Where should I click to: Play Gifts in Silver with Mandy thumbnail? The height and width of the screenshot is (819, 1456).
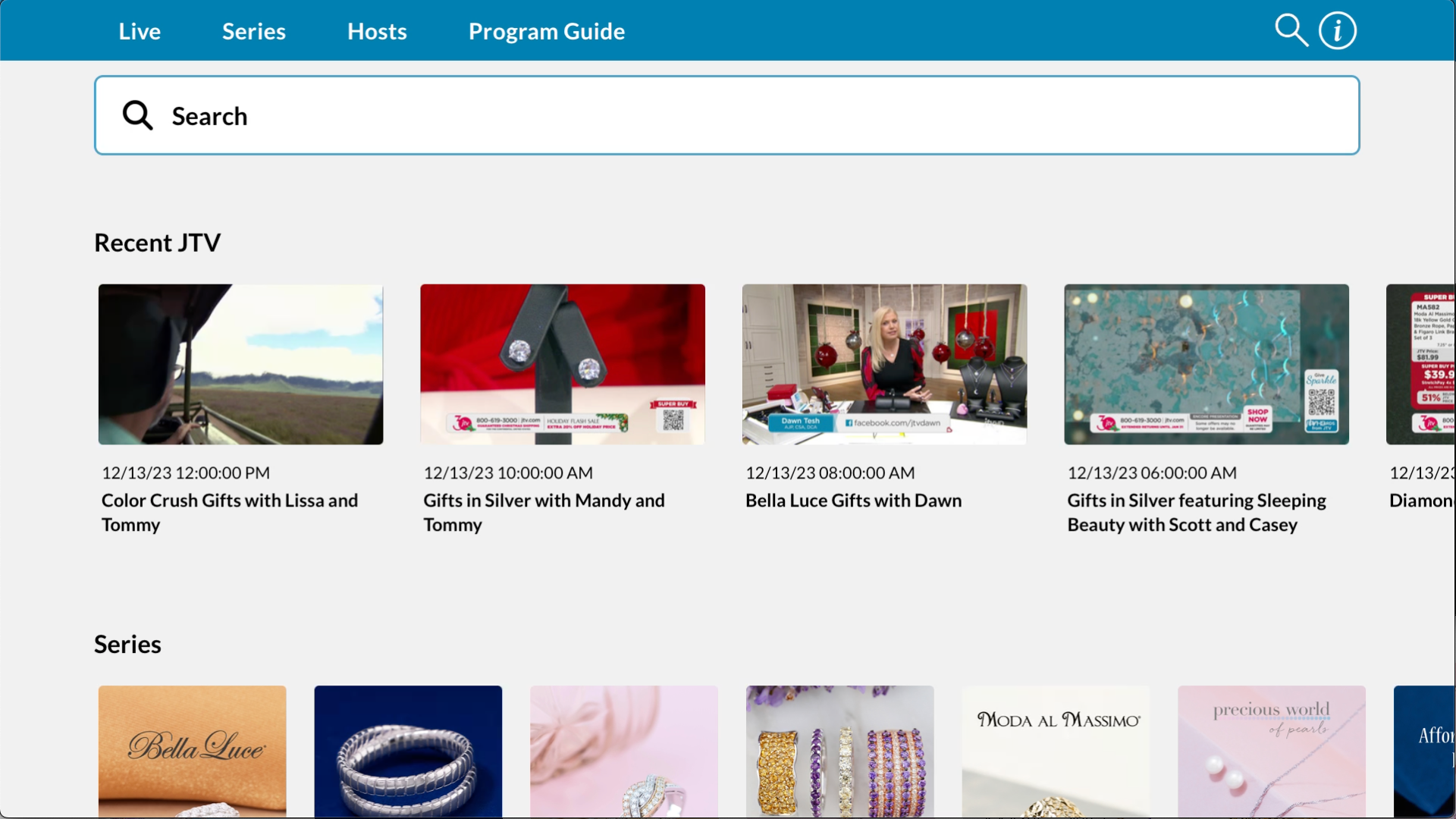click(563, 364)
